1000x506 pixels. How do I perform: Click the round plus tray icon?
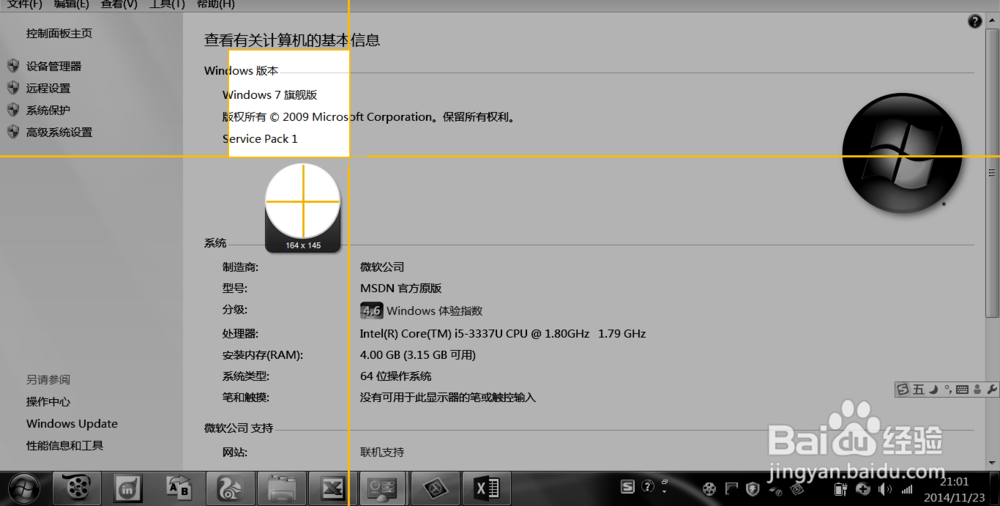pos(863,489)
